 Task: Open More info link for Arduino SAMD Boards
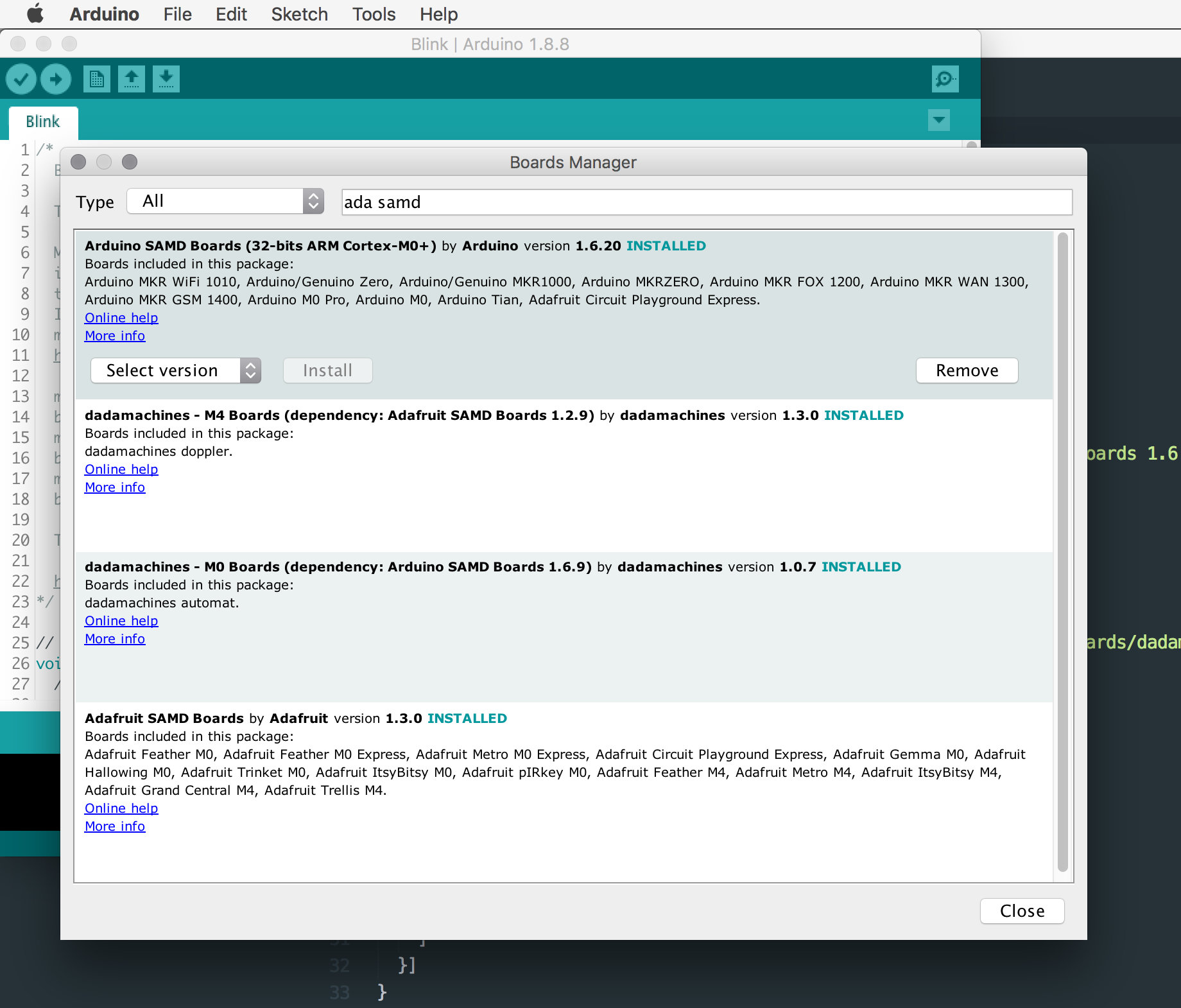click(x=115, y=336)
